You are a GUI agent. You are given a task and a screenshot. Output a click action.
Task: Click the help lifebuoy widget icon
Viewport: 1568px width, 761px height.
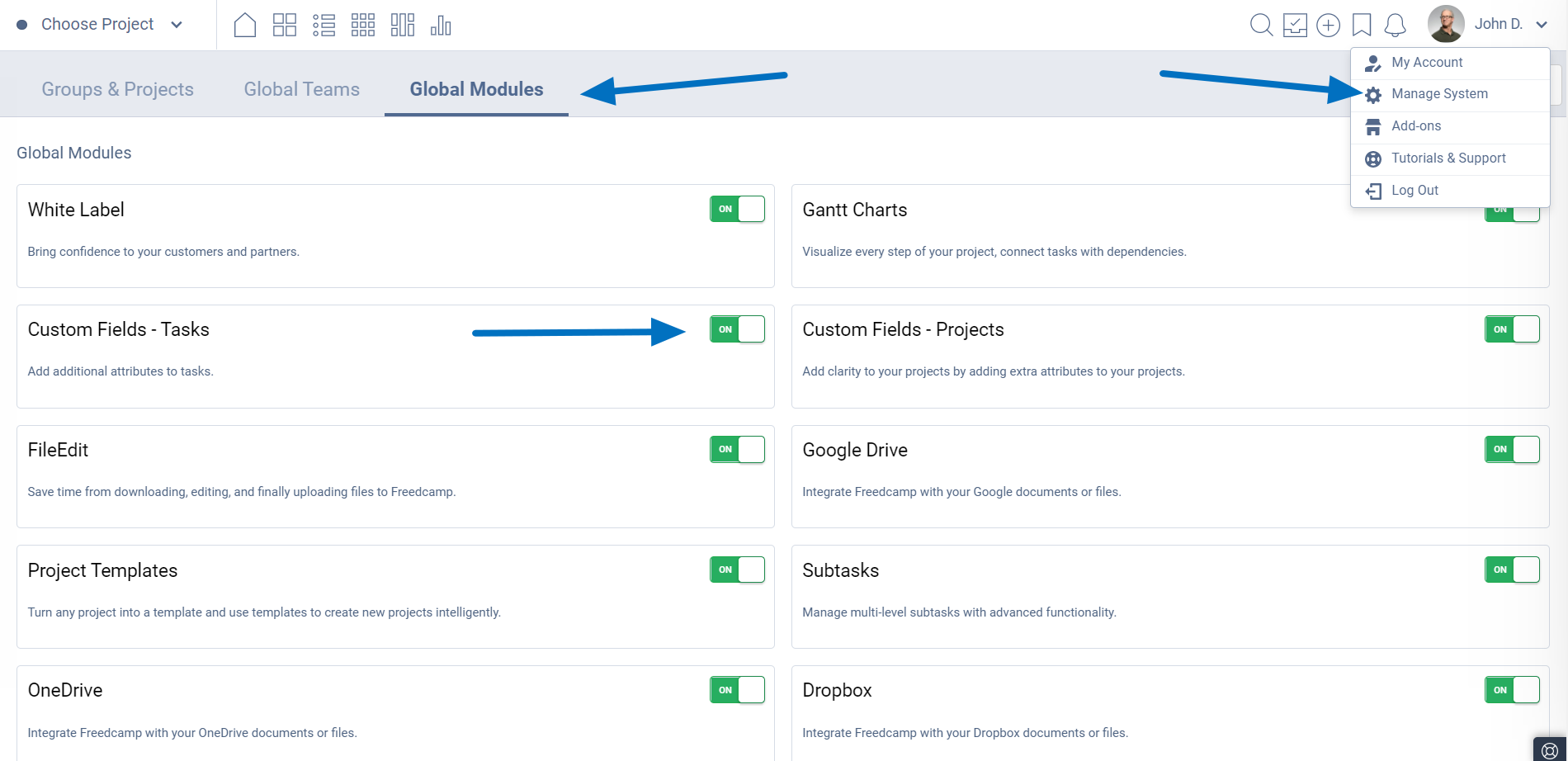1549,749
